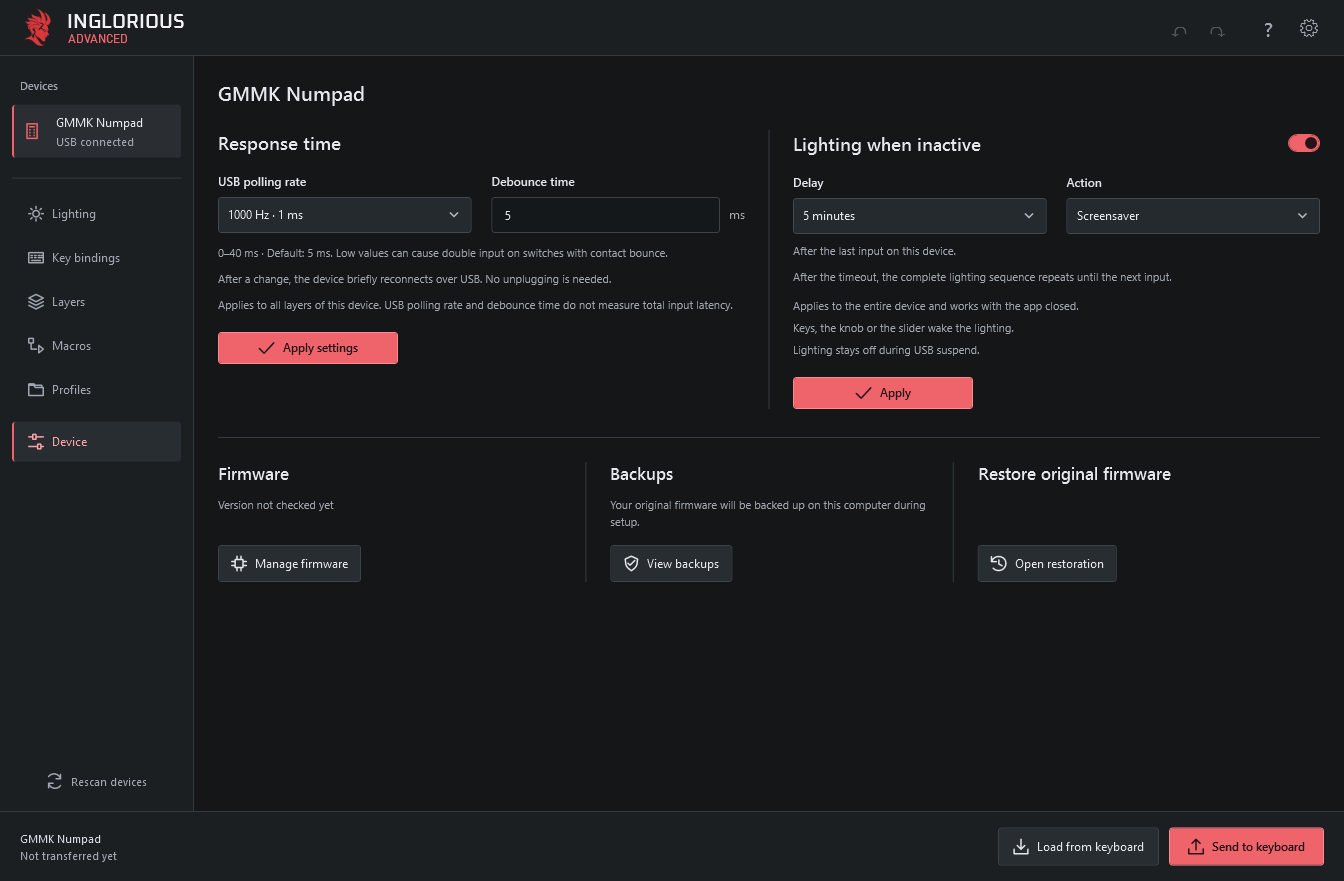The height and width of the screenshot is (881, 1344).
Task: Click the Macros flow icon
Action: [x=36, y=346]
